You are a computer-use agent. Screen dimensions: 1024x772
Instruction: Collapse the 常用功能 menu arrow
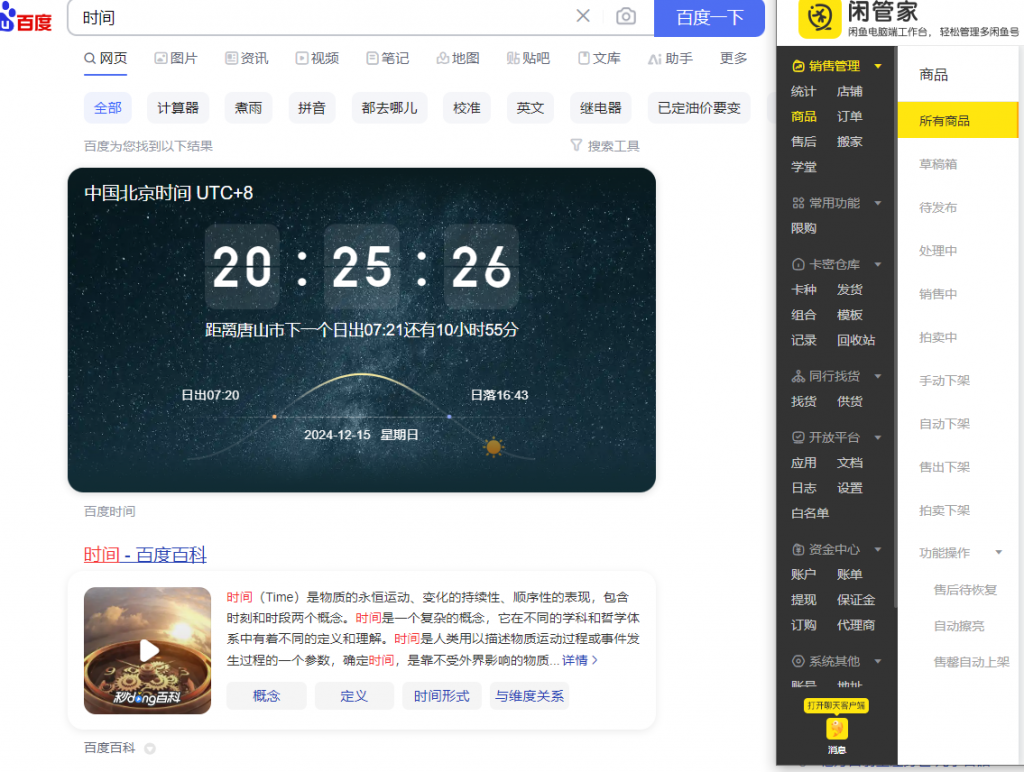tap(878, 203)
